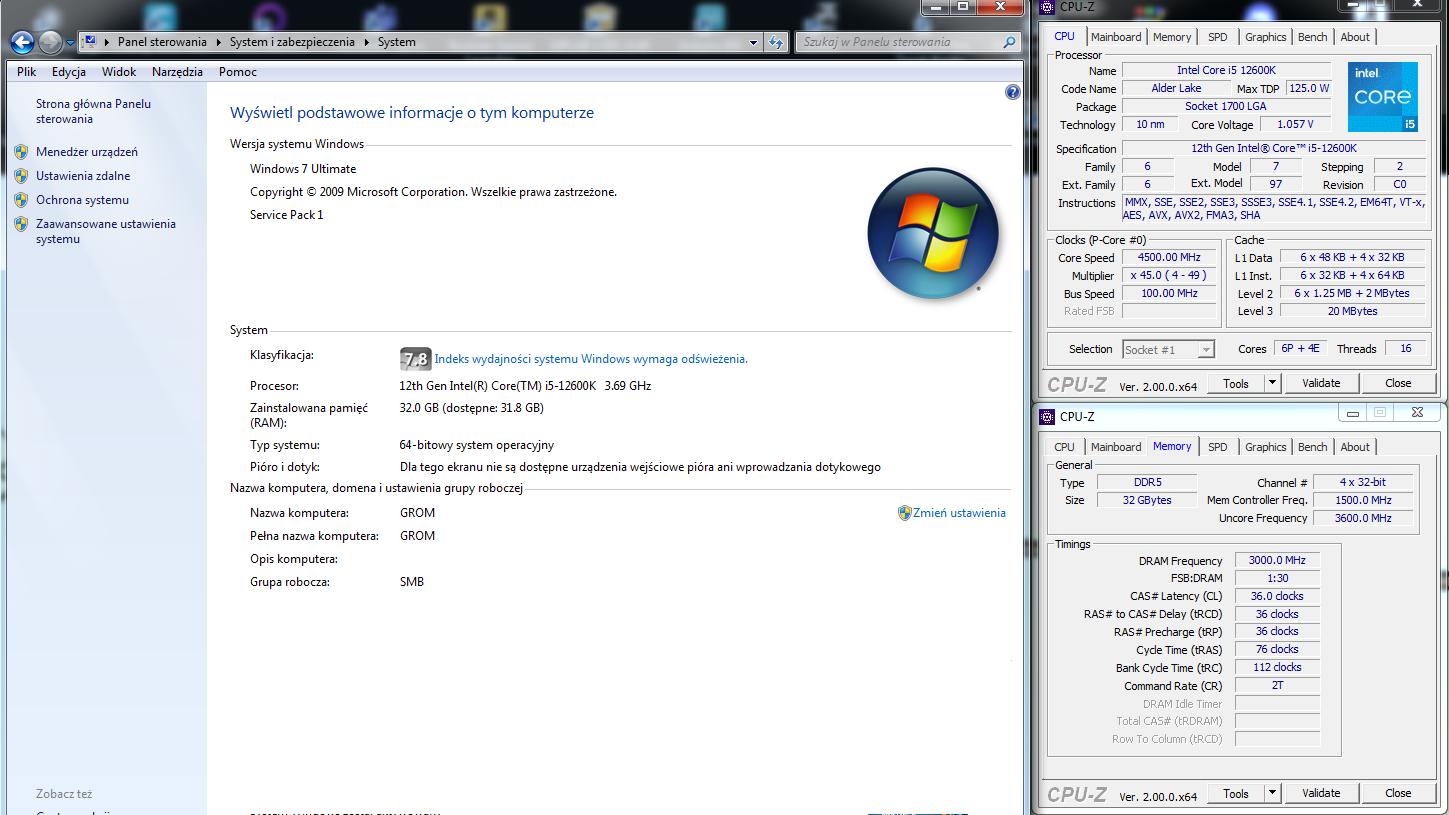Click the Zmień ustawienia link

click(x=959, y=513)
